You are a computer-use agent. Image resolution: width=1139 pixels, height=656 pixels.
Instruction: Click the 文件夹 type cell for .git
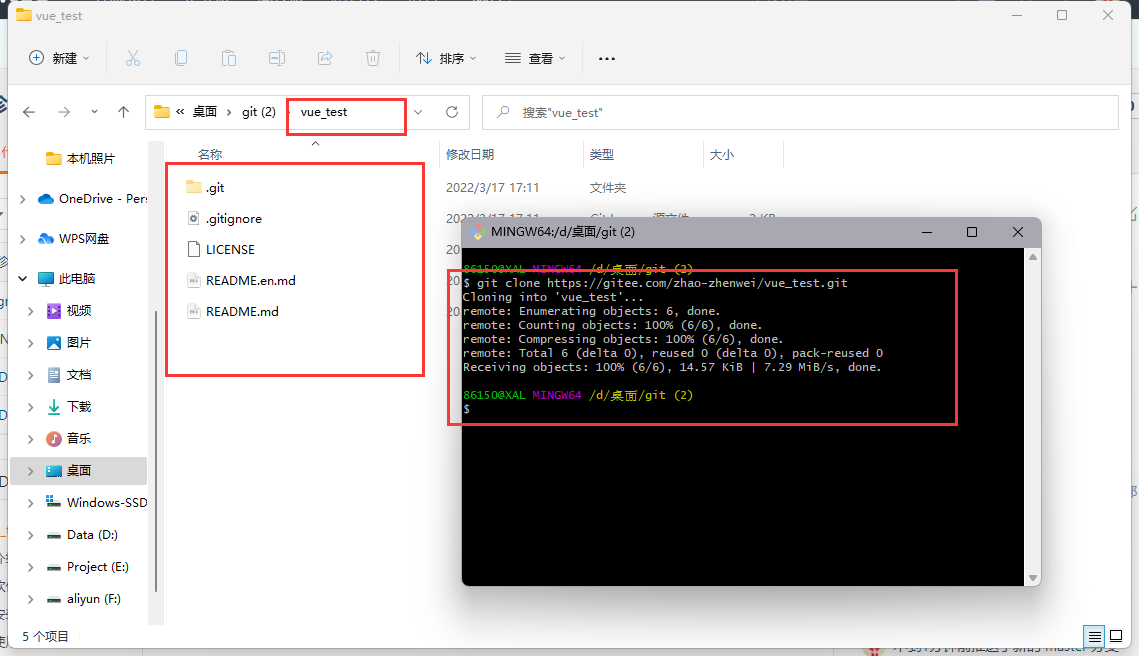607,187
